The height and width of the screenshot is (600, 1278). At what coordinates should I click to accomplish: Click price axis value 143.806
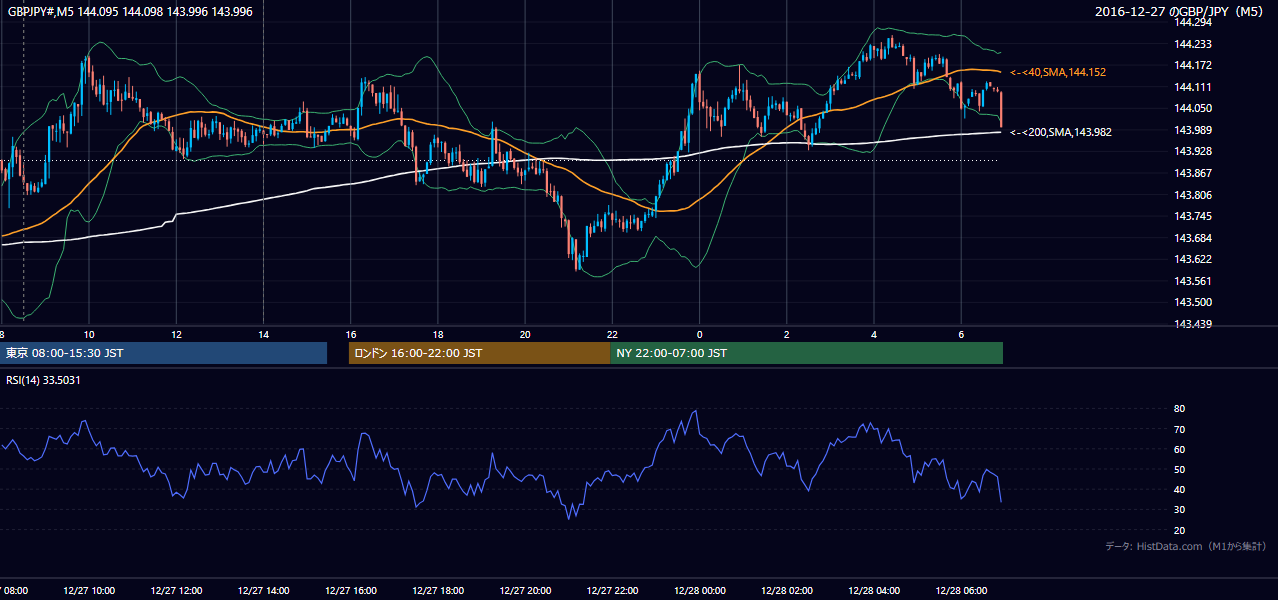[x=1192, y=195]
